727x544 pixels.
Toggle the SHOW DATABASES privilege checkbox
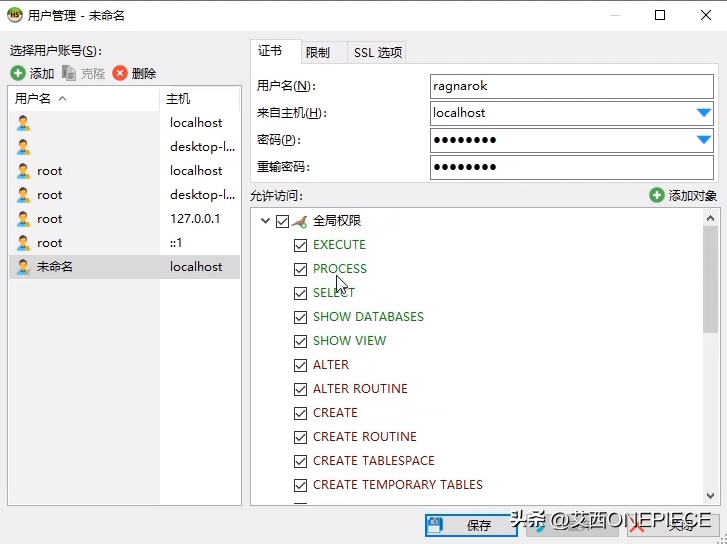coord(300,317)
